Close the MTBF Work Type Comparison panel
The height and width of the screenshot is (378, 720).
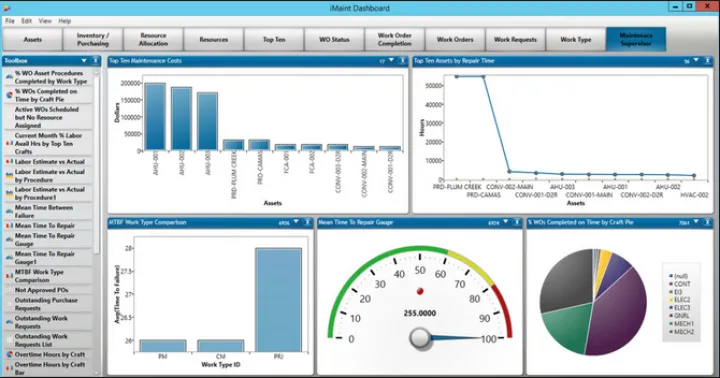(x=308, y=222)
